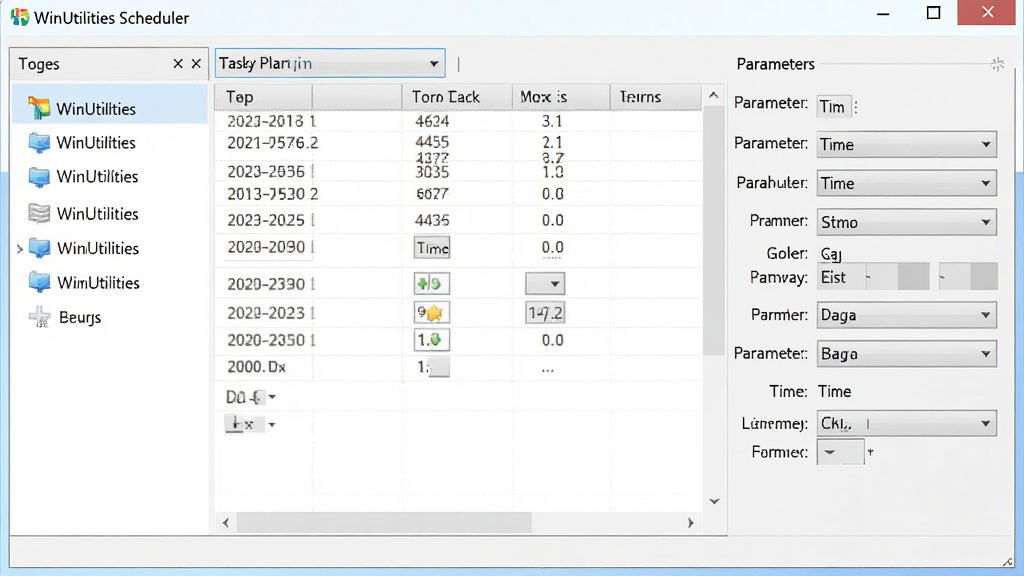Open the small dropdown in row 2020-2390
Screen dimensions: 1024x576
pos(545,284)
